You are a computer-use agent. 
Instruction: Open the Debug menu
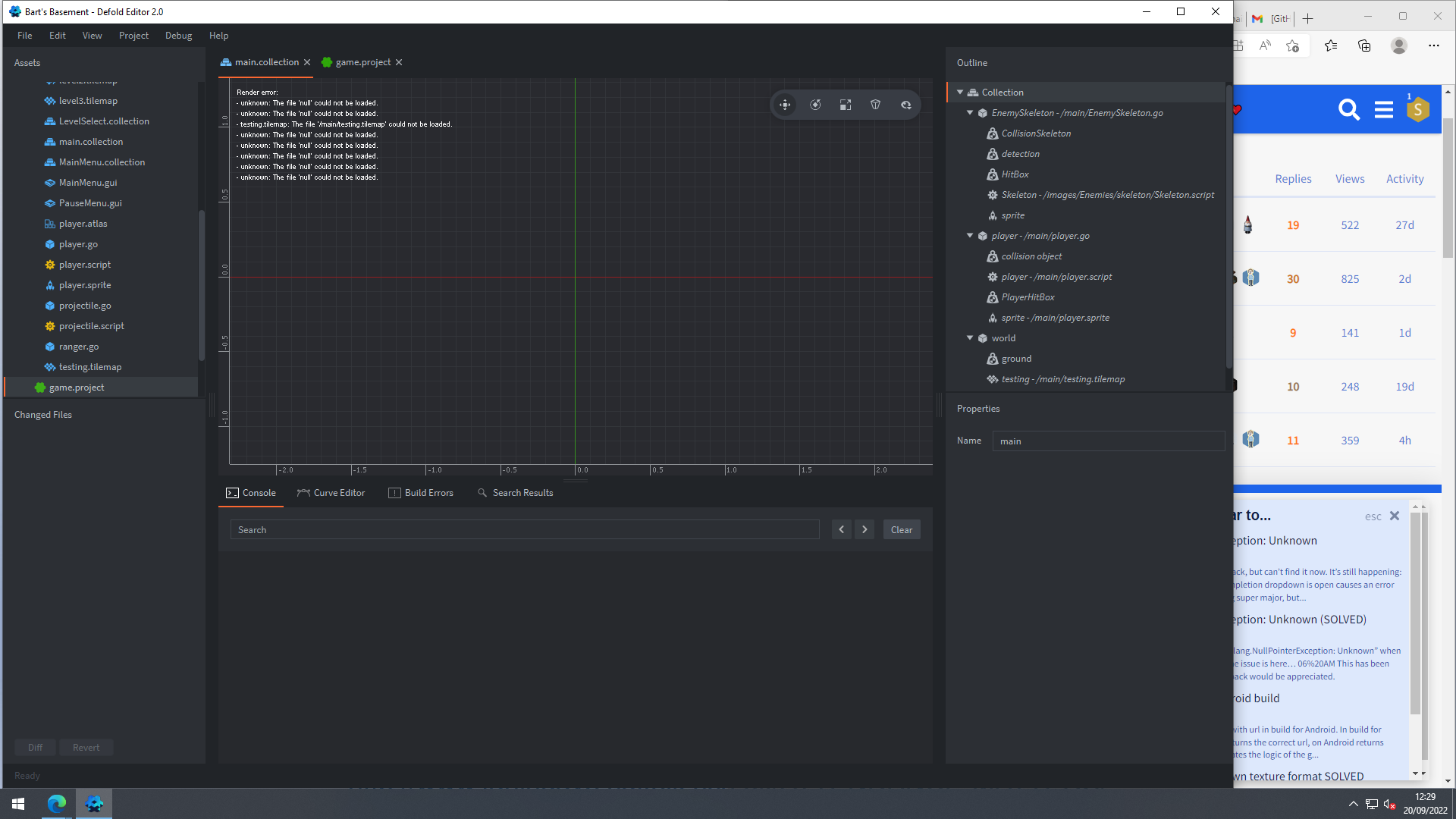point(179,35)
